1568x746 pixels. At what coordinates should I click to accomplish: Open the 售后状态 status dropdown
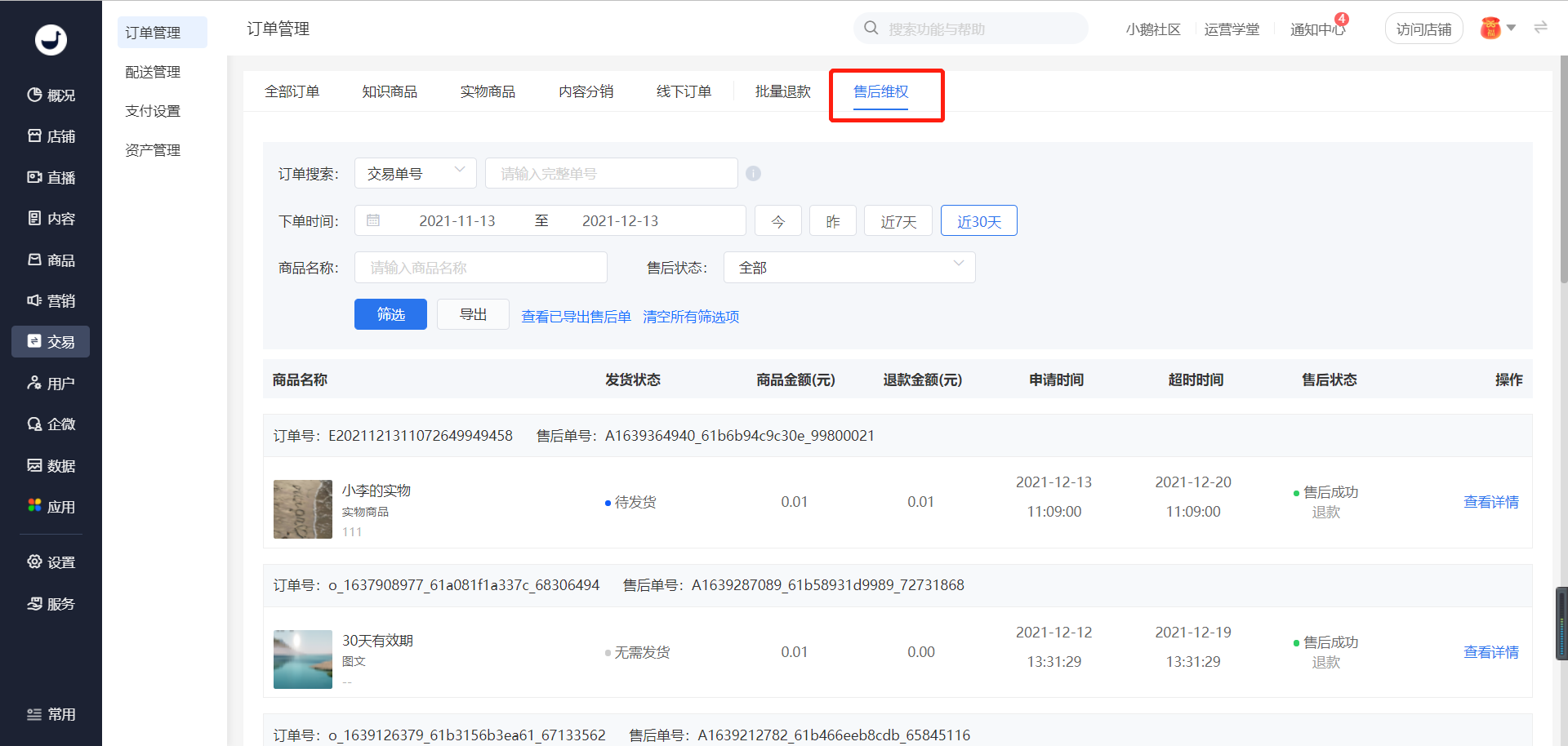849,268
